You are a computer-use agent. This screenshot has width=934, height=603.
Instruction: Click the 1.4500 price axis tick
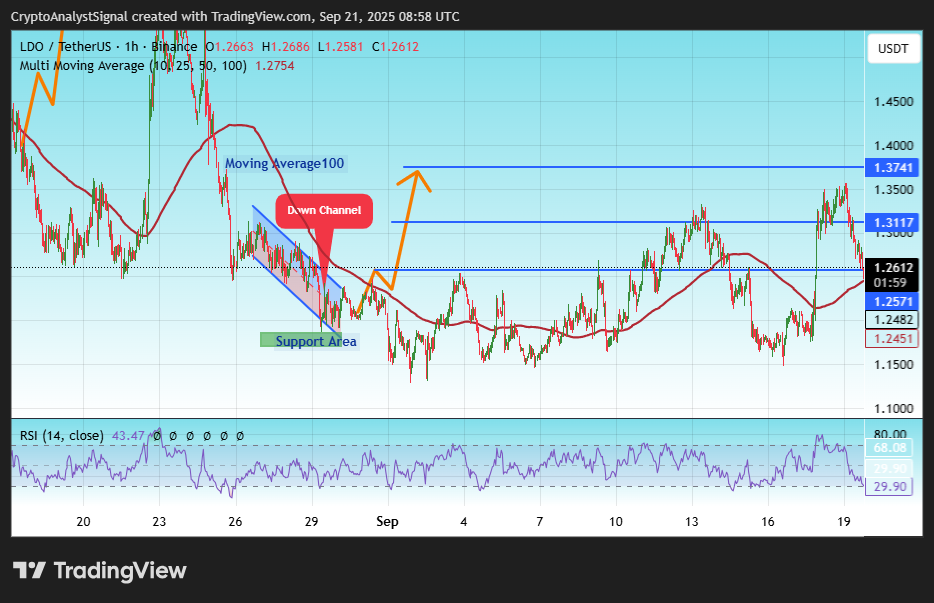893,102
